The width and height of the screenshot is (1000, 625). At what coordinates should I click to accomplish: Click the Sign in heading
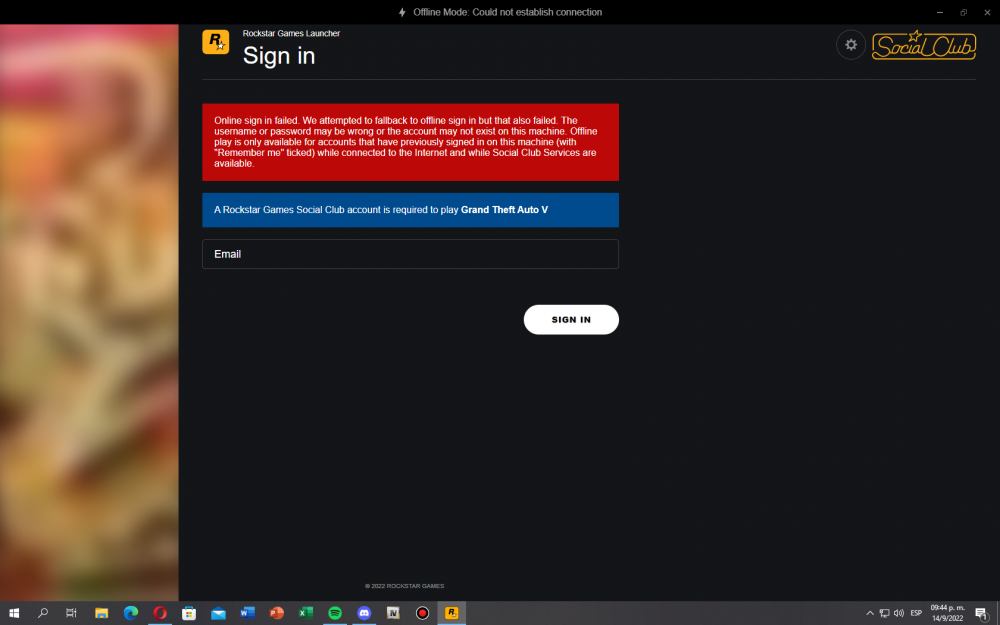click(x=279, y=56)
